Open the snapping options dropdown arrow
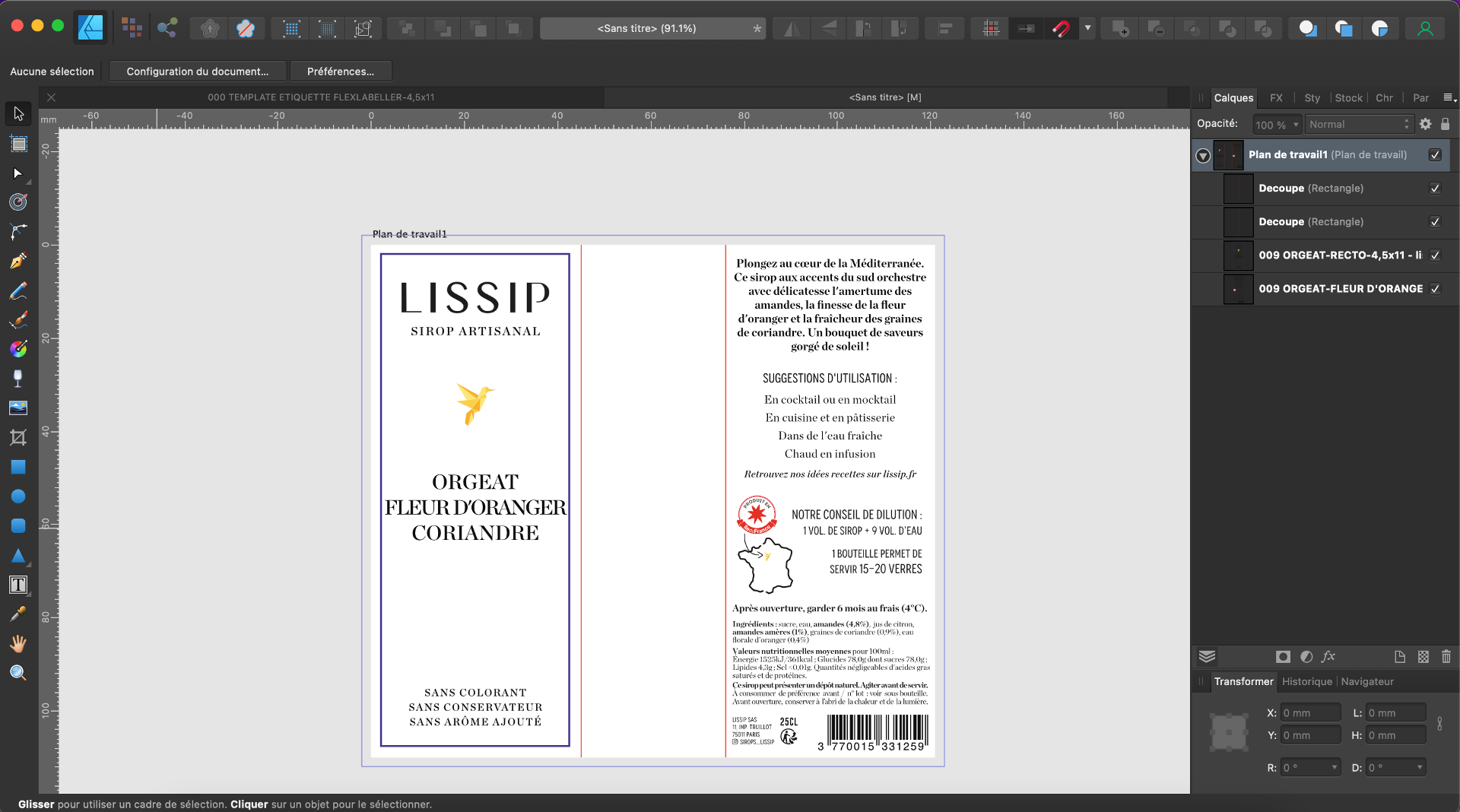Image resolution: width=1460 pixels, height=812 pixels. tap(1088, 28)
